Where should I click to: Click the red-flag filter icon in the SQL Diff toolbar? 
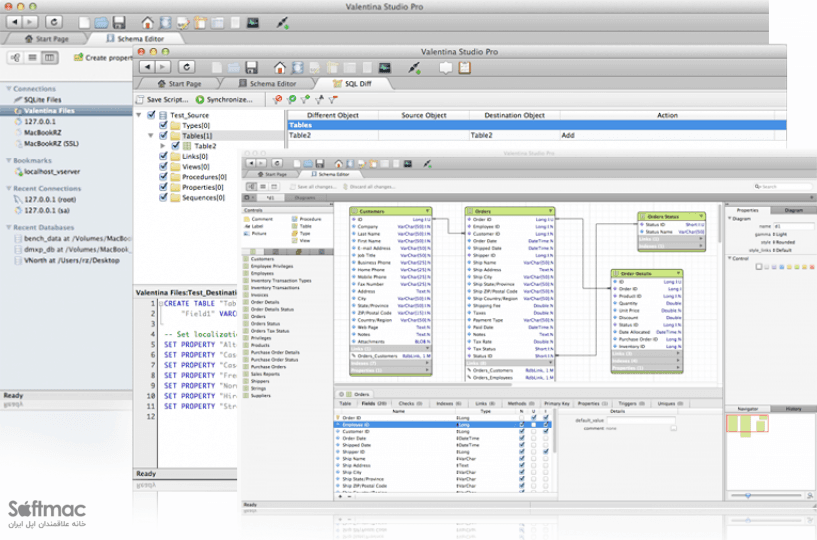(333, 99)
